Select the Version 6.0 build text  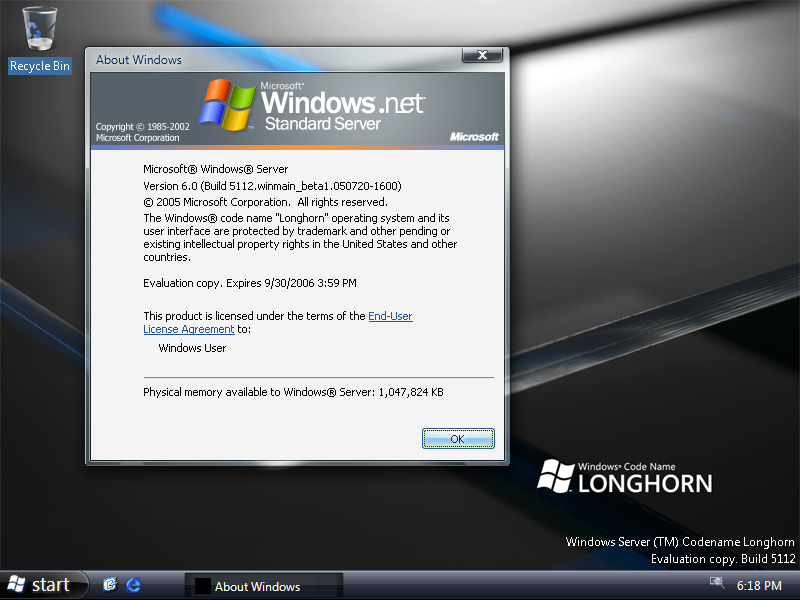(x=272, y=186)
